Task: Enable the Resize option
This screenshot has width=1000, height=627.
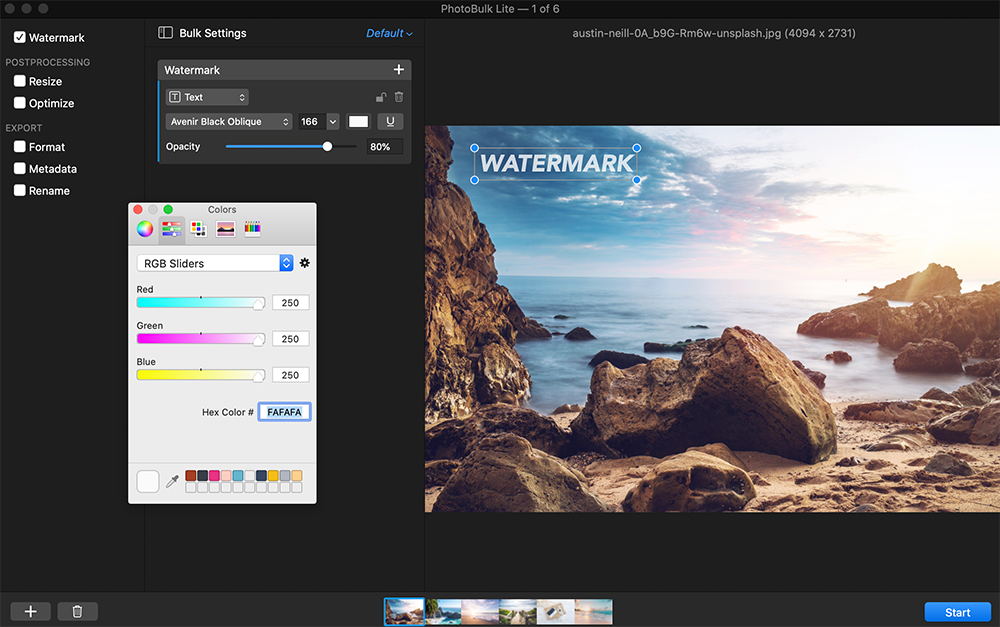Action: [x=17, y=81]
